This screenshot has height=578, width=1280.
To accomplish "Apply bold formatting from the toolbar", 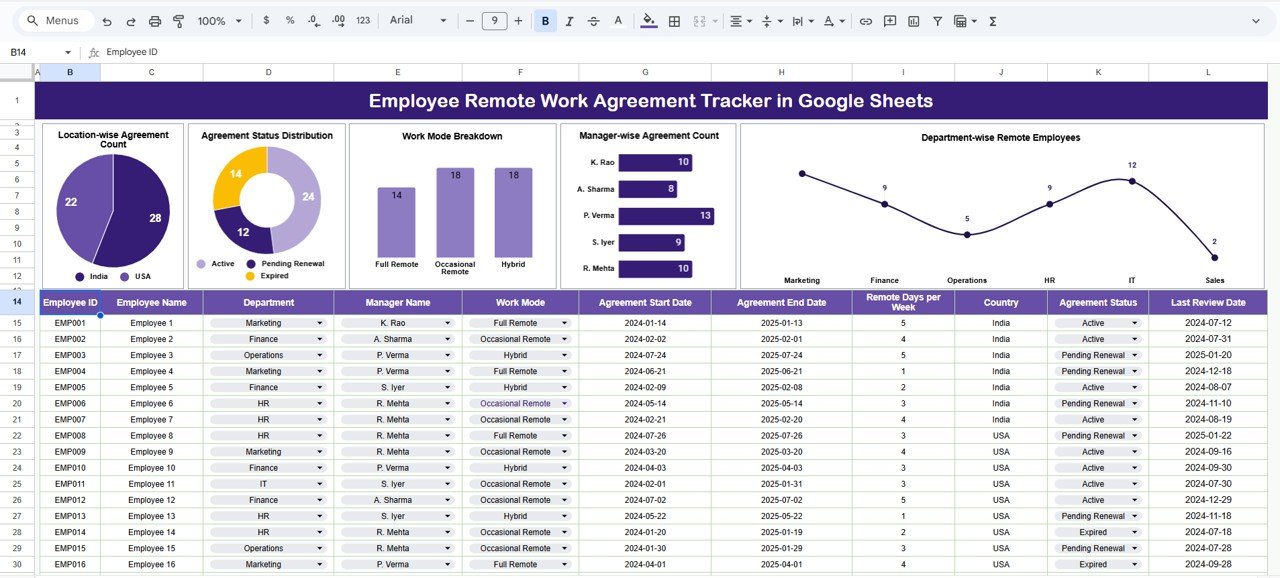I will click(544, 20).
